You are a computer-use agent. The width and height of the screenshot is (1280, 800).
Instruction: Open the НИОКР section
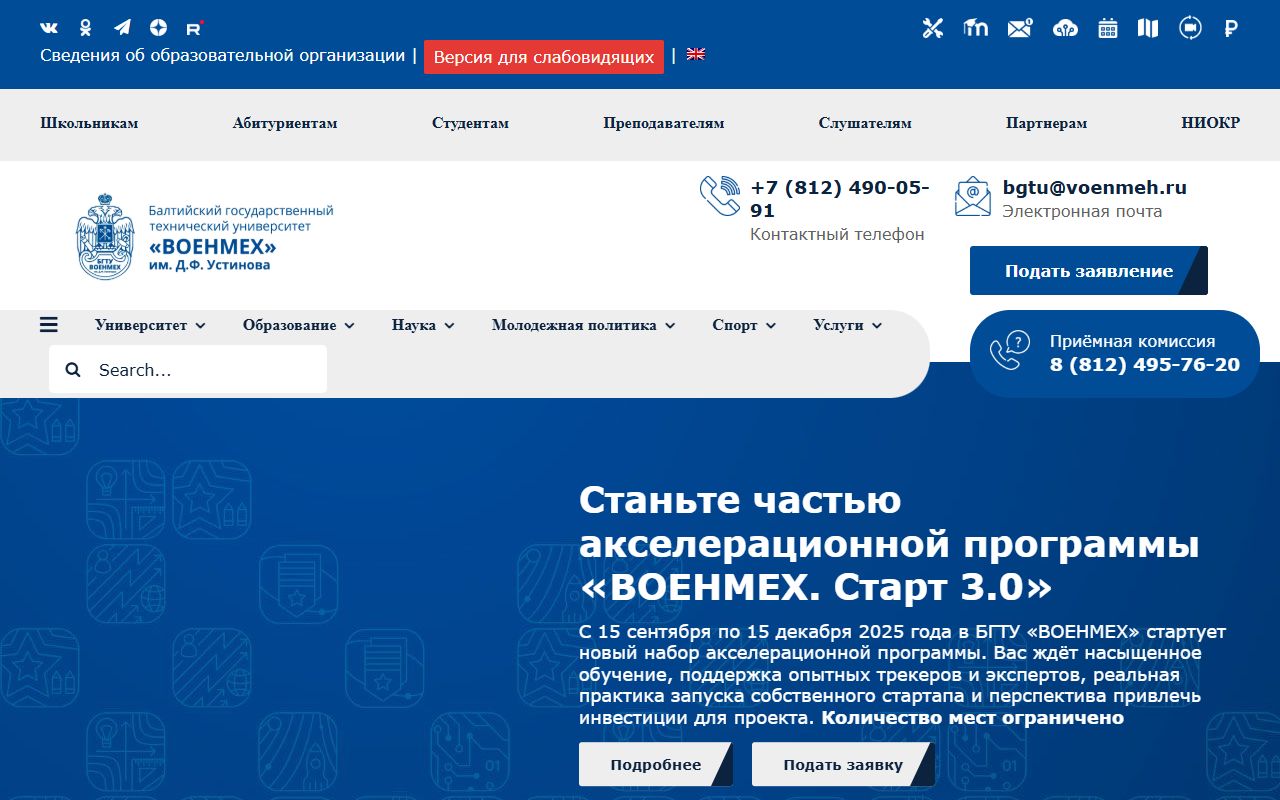(1210, 124)
